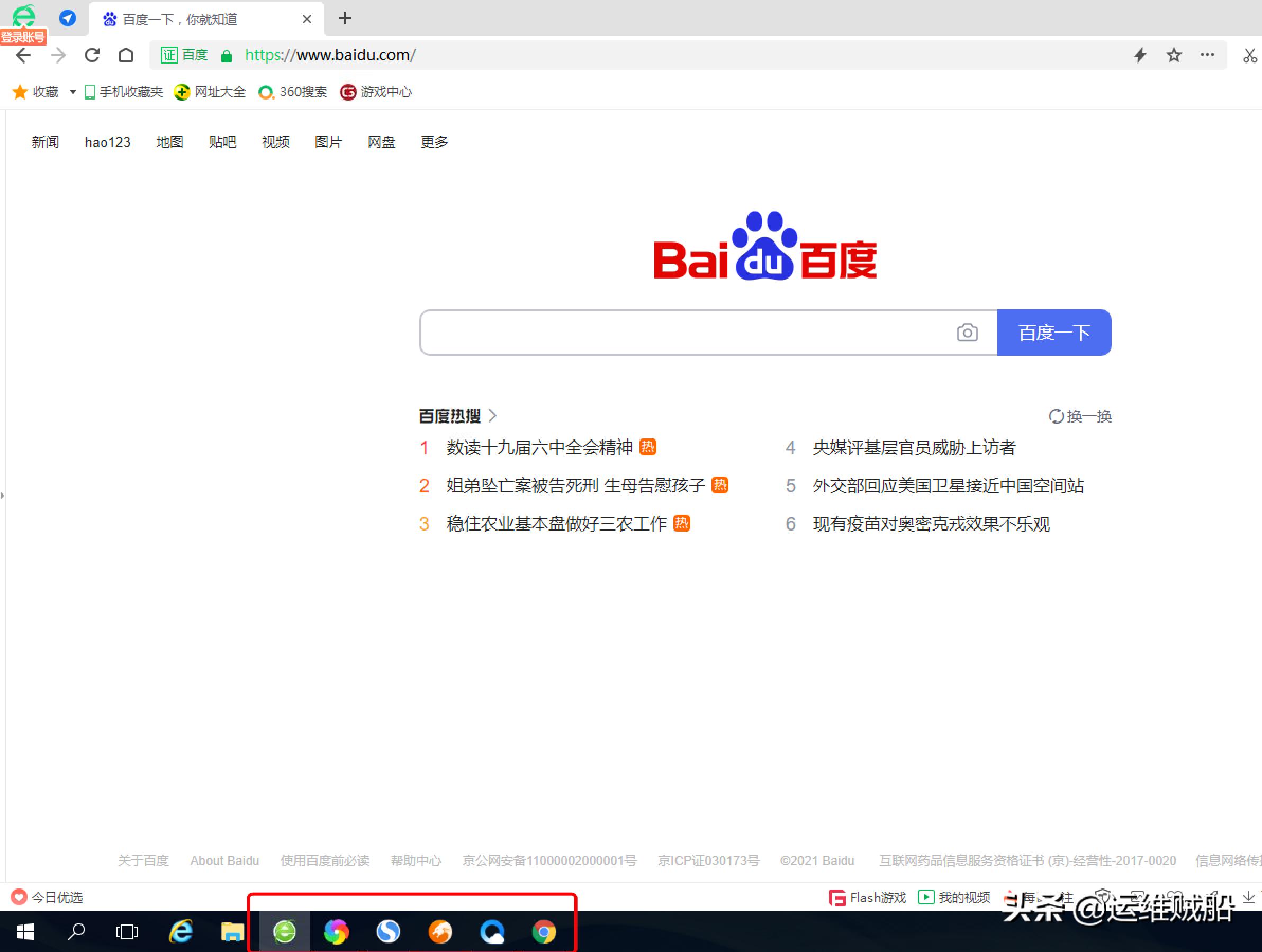Refresh the hot search list with 换一换
This screenshot has height=952, width=1262.
coord(1080,416)
